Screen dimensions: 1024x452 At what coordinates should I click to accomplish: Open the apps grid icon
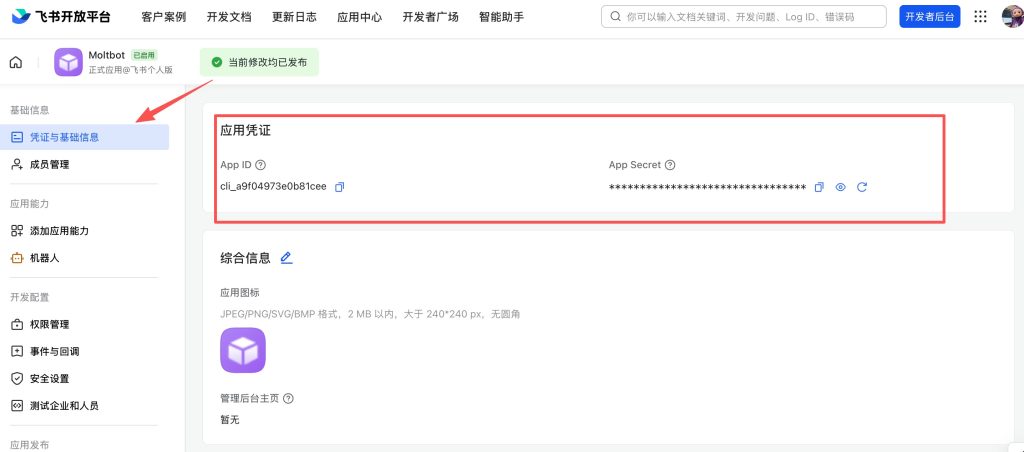click(980, 17)
